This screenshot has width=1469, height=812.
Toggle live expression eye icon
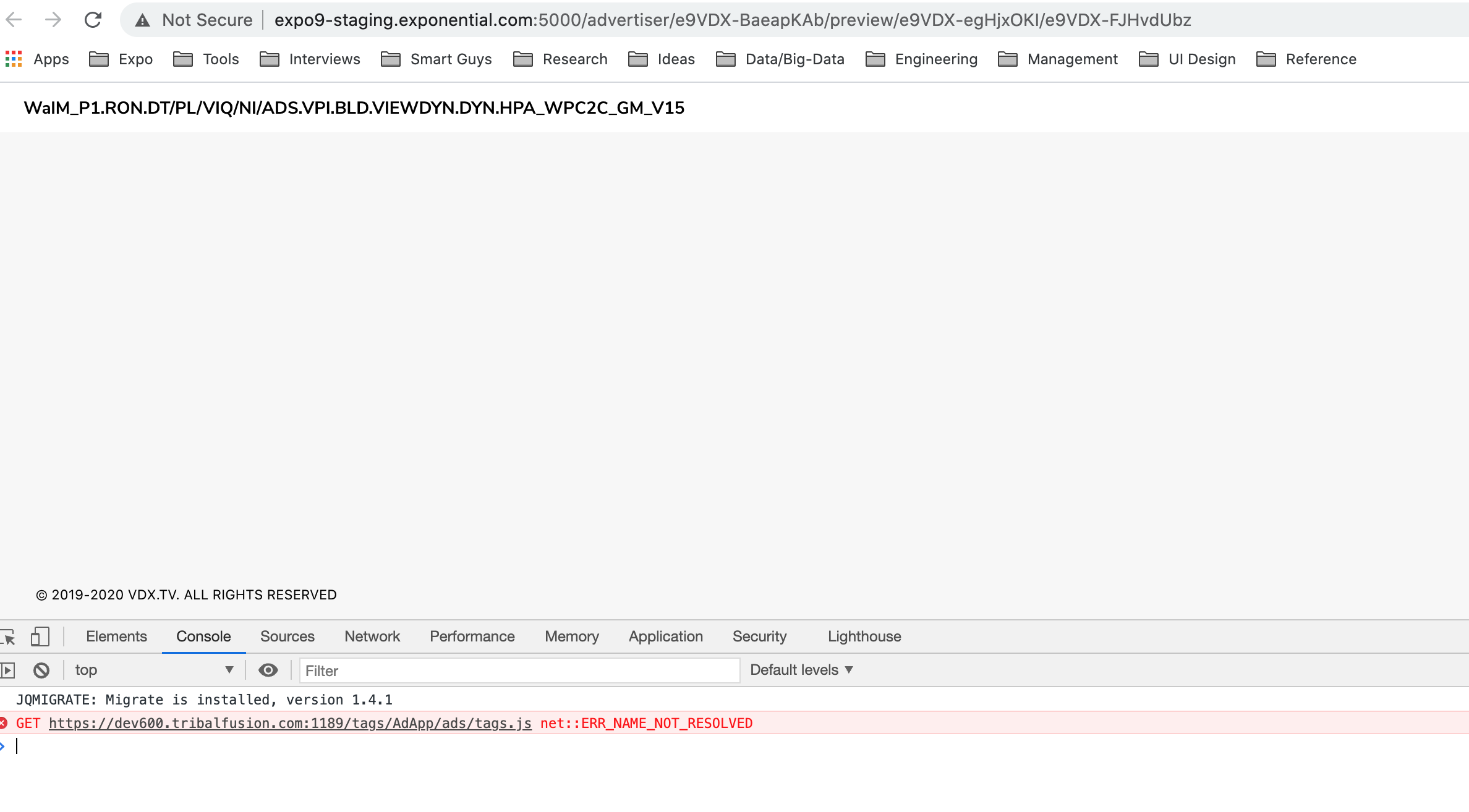pos(268,670)
